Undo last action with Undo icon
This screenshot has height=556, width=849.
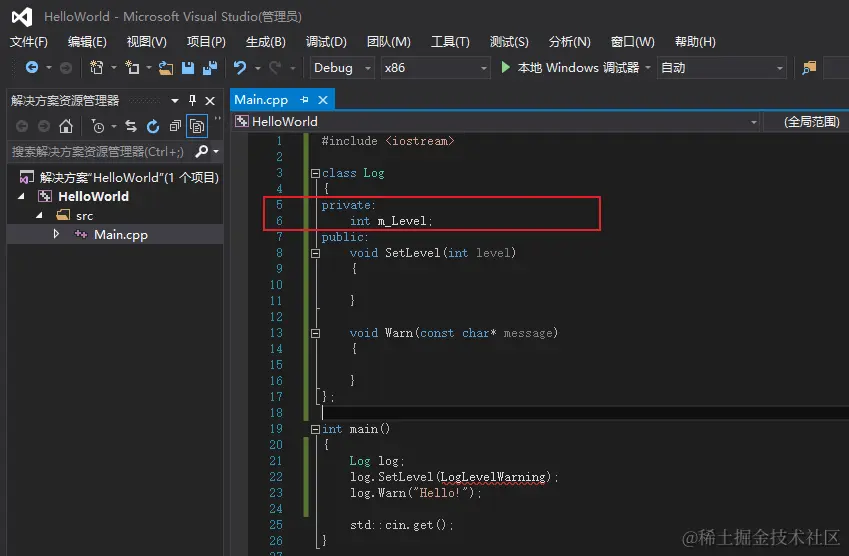pos(239,68)
